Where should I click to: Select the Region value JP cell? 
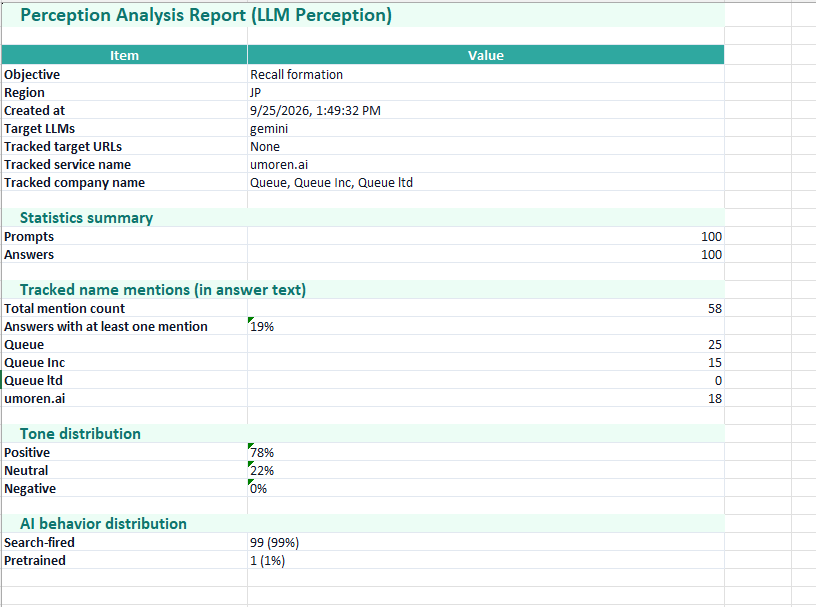(486, 93)
